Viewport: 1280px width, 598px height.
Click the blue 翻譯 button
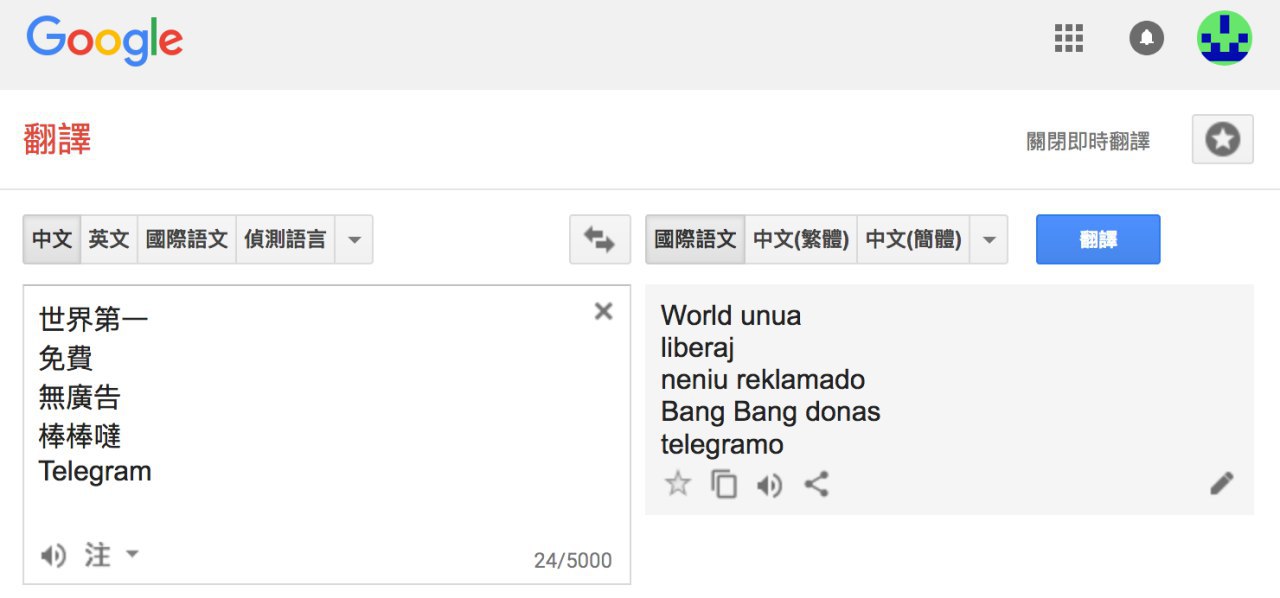[x=1098, y=240]
